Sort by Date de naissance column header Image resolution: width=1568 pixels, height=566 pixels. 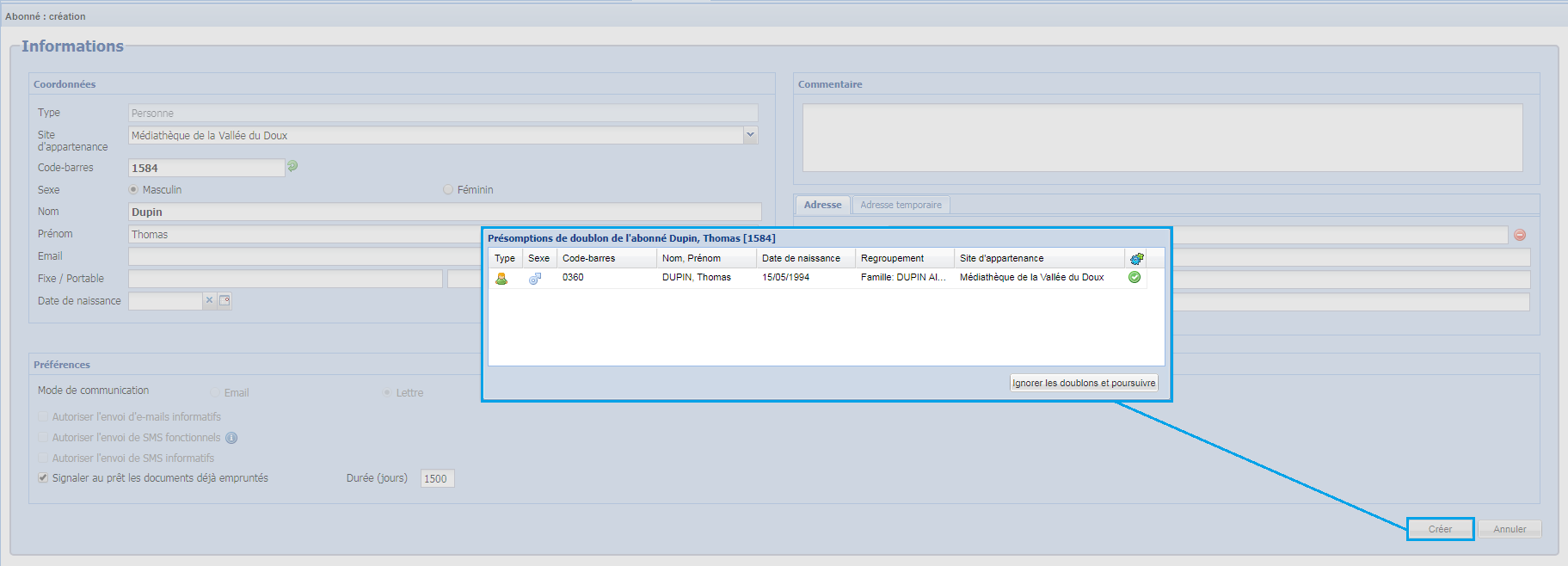coord(801,258)
